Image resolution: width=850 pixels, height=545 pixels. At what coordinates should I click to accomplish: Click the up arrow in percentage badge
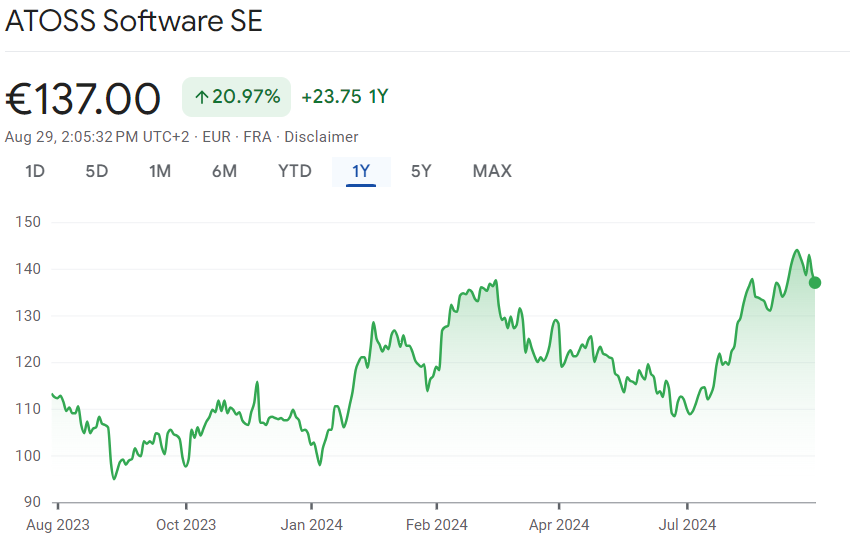coord(202,98)
